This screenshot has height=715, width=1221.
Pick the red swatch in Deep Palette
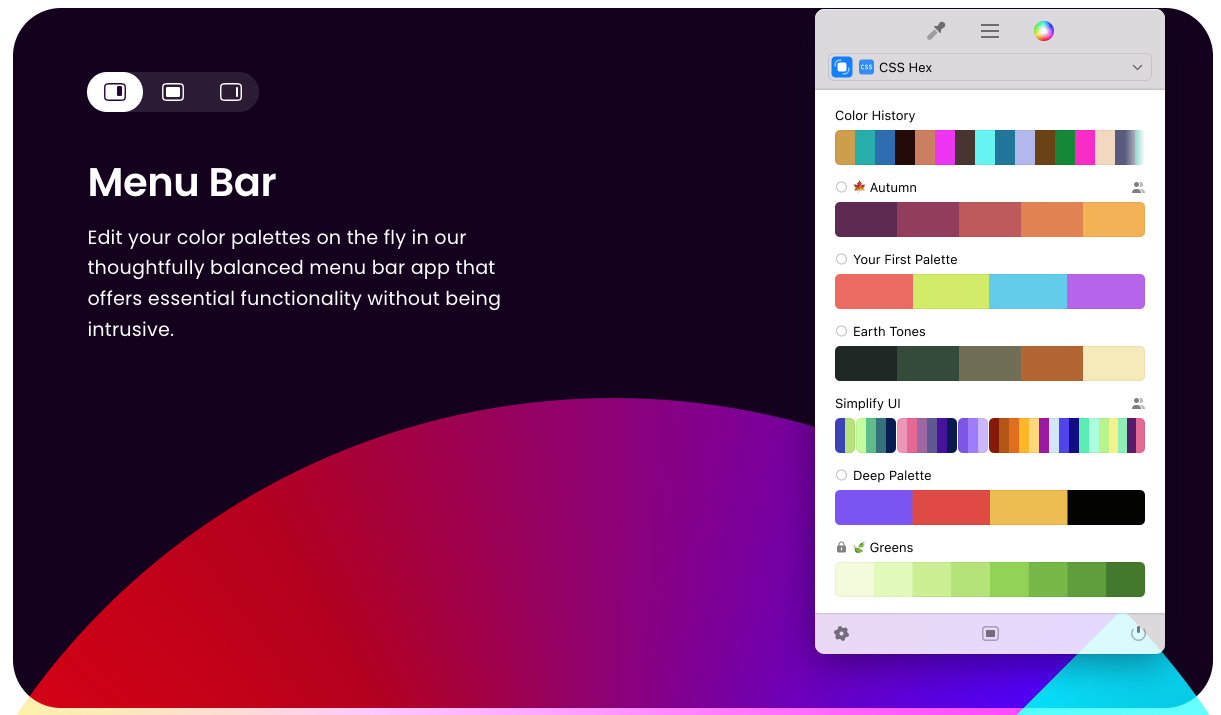pyautogui.click(x=951, y=507)
